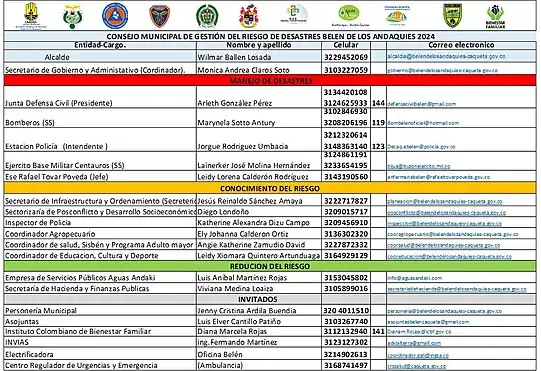This screenshot has height=371, width=541.
Task: Select the red MANEJO DE DESASTRES banner
Action: pos(270,81)
